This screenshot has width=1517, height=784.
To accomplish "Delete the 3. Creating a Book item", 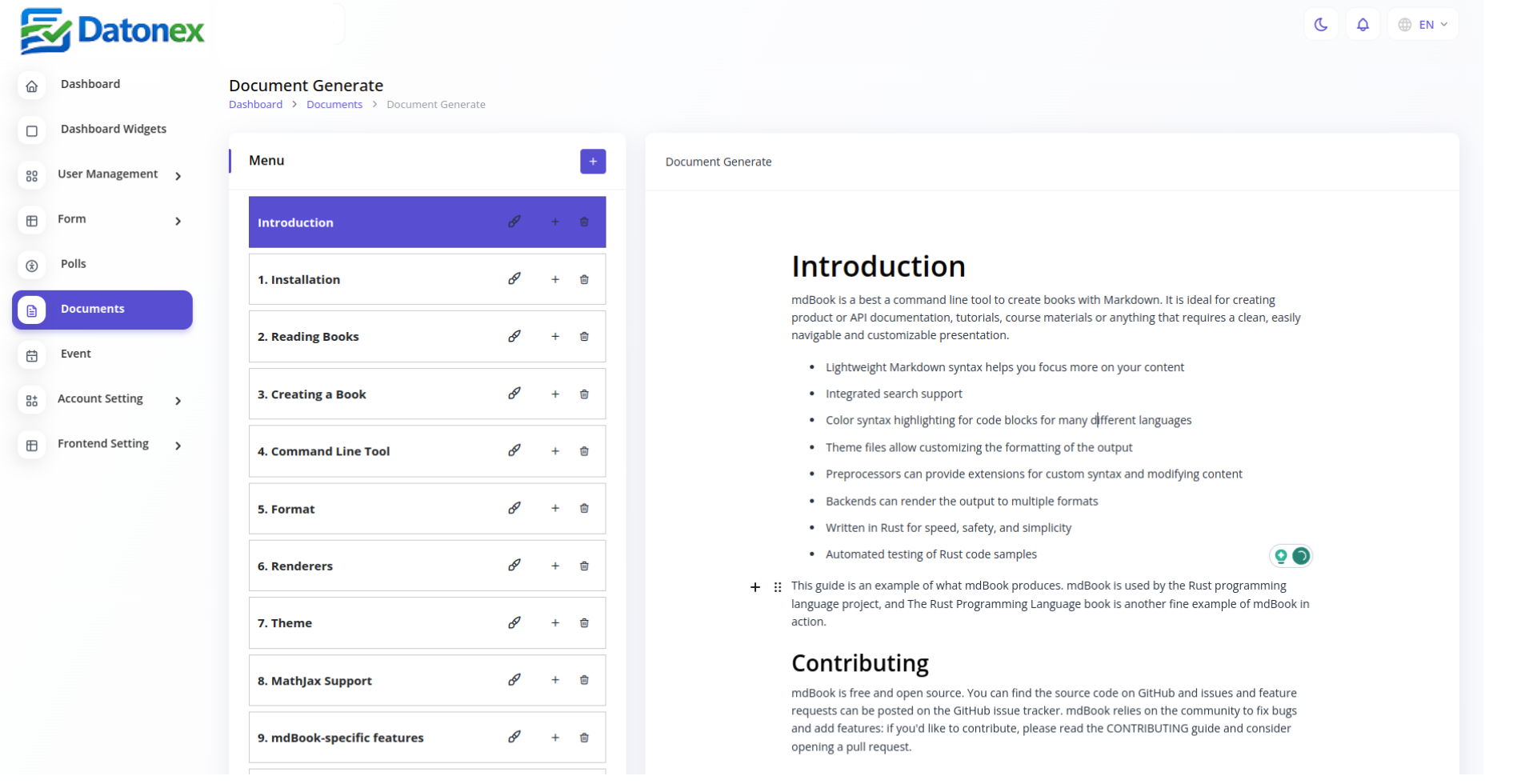I will click(x=584, y=394).
